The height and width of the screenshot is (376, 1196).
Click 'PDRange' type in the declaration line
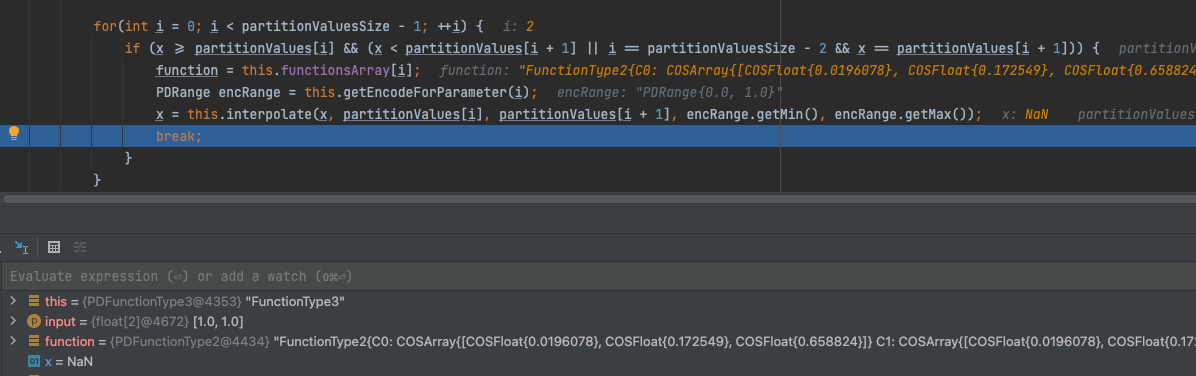click(x=183, y=92)
